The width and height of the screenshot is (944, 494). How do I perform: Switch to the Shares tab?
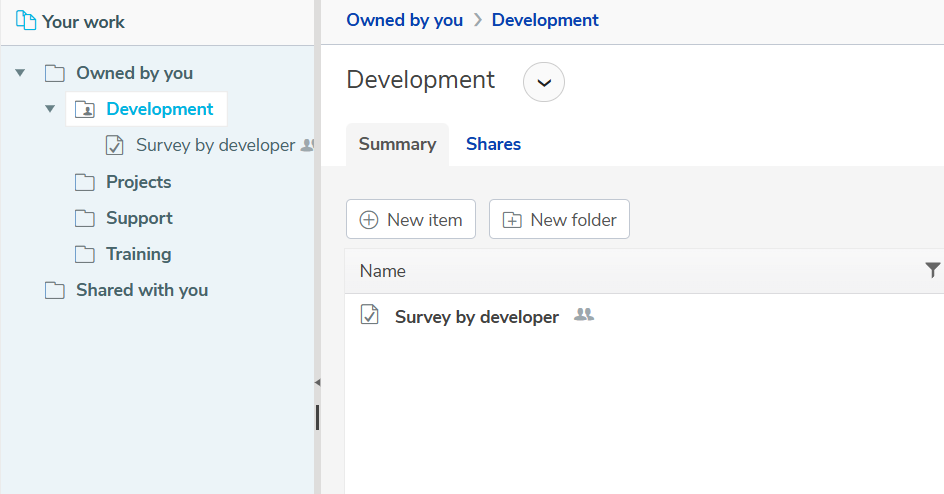[x=493, y=144]
